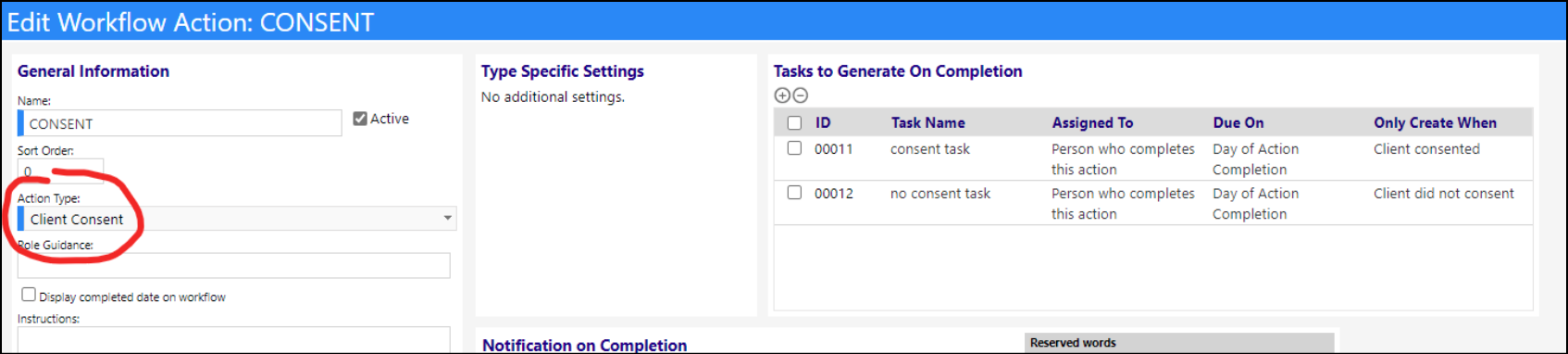Click the Due On column header
This screenshot has height=354, width=1568.
[x=1238, y=122]
